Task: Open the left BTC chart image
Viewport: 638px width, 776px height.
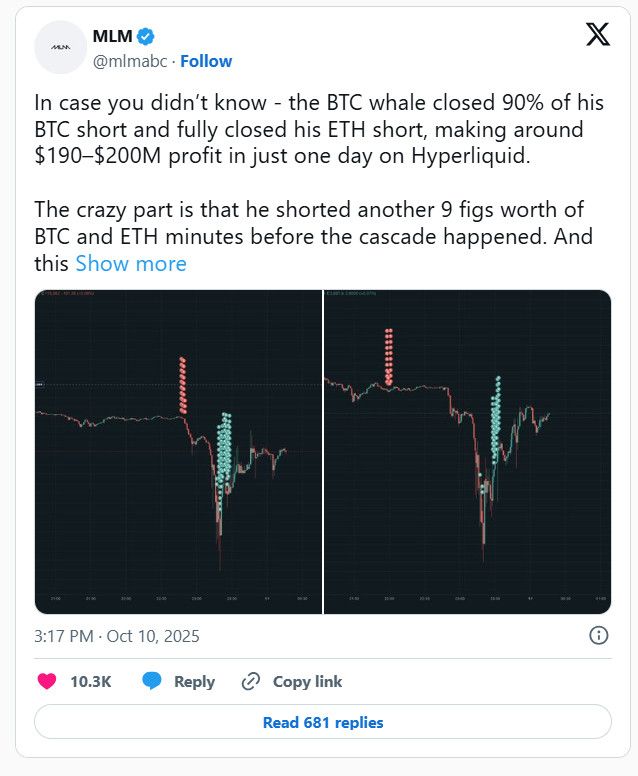Action: [x=178, y=452]
